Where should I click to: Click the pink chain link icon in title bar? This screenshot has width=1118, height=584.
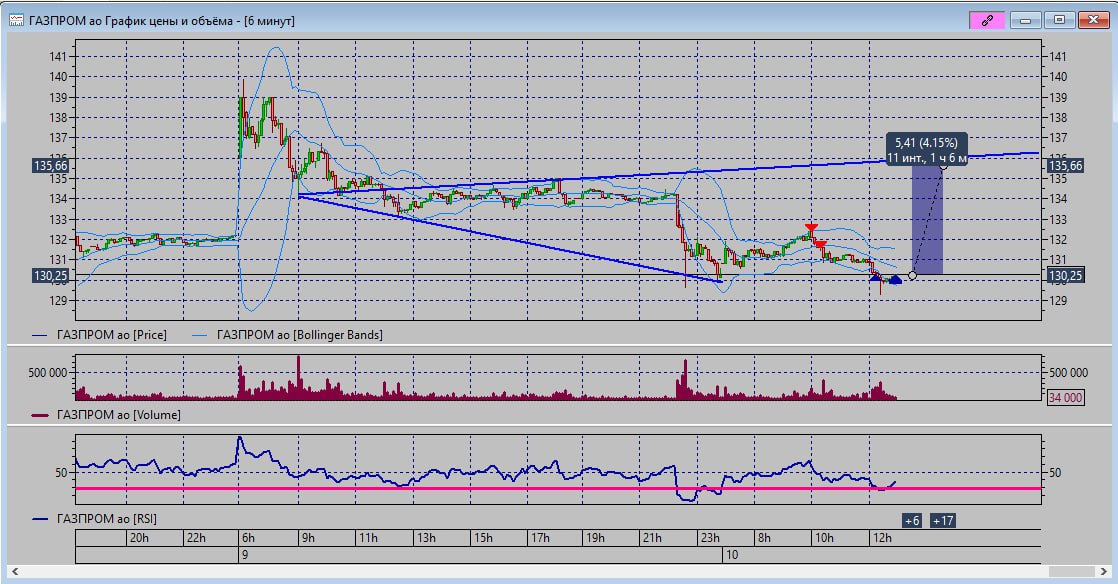(986, 19)
